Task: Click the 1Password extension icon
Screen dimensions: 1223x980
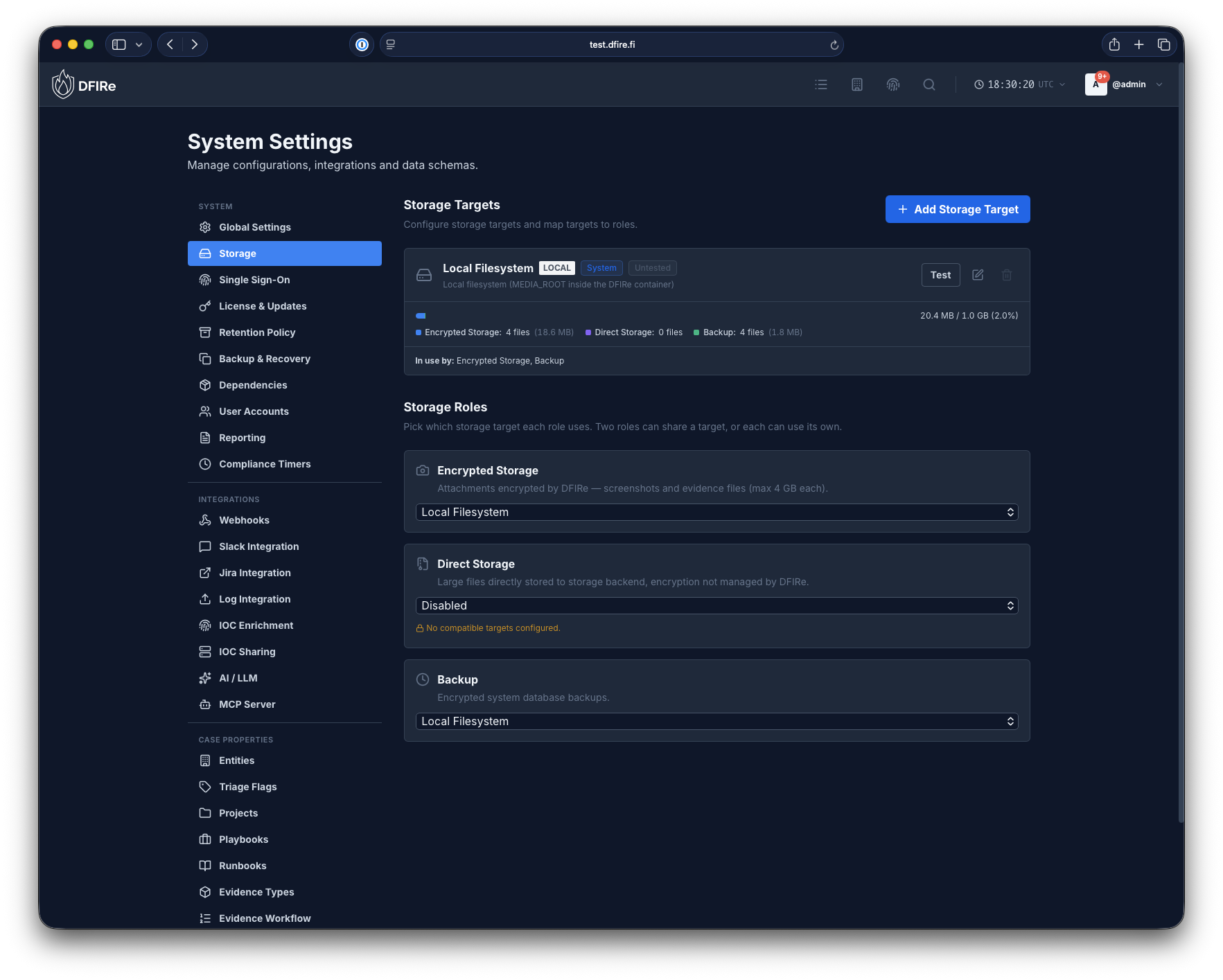Action: 362,44
